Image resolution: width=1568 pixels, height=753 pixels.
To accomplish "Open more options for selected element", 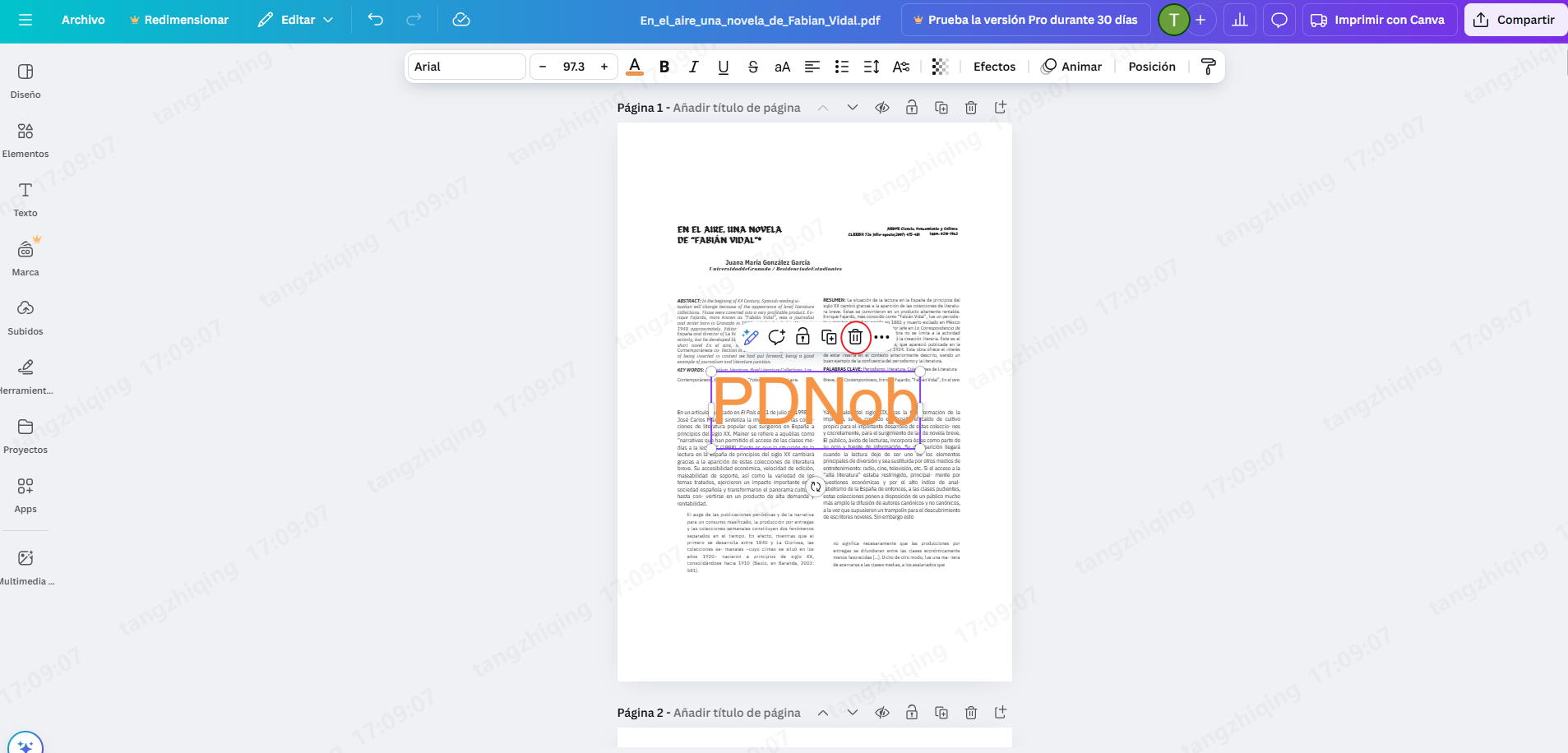I will (x=881, y=337).
